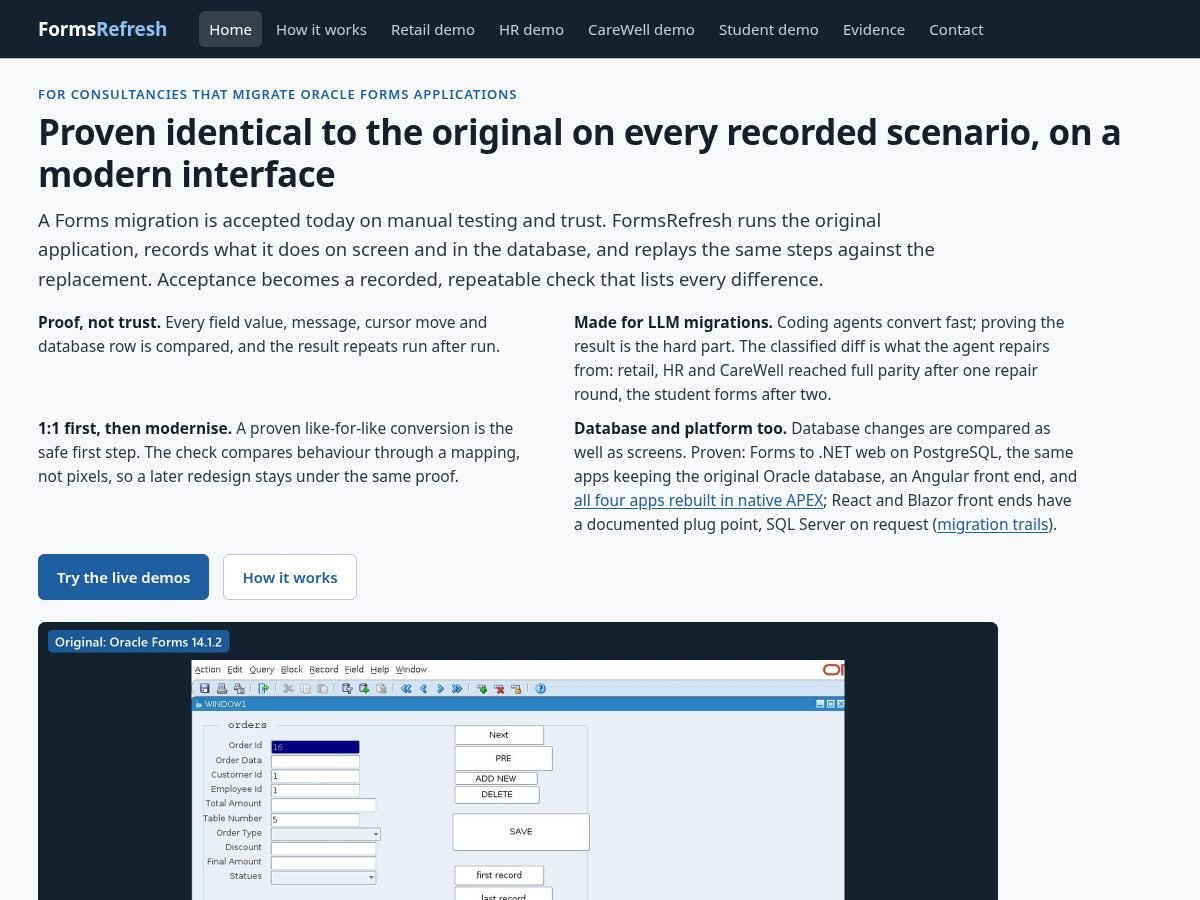
Task: Expand the Statues dropdown list
Action: pos(324,877)
